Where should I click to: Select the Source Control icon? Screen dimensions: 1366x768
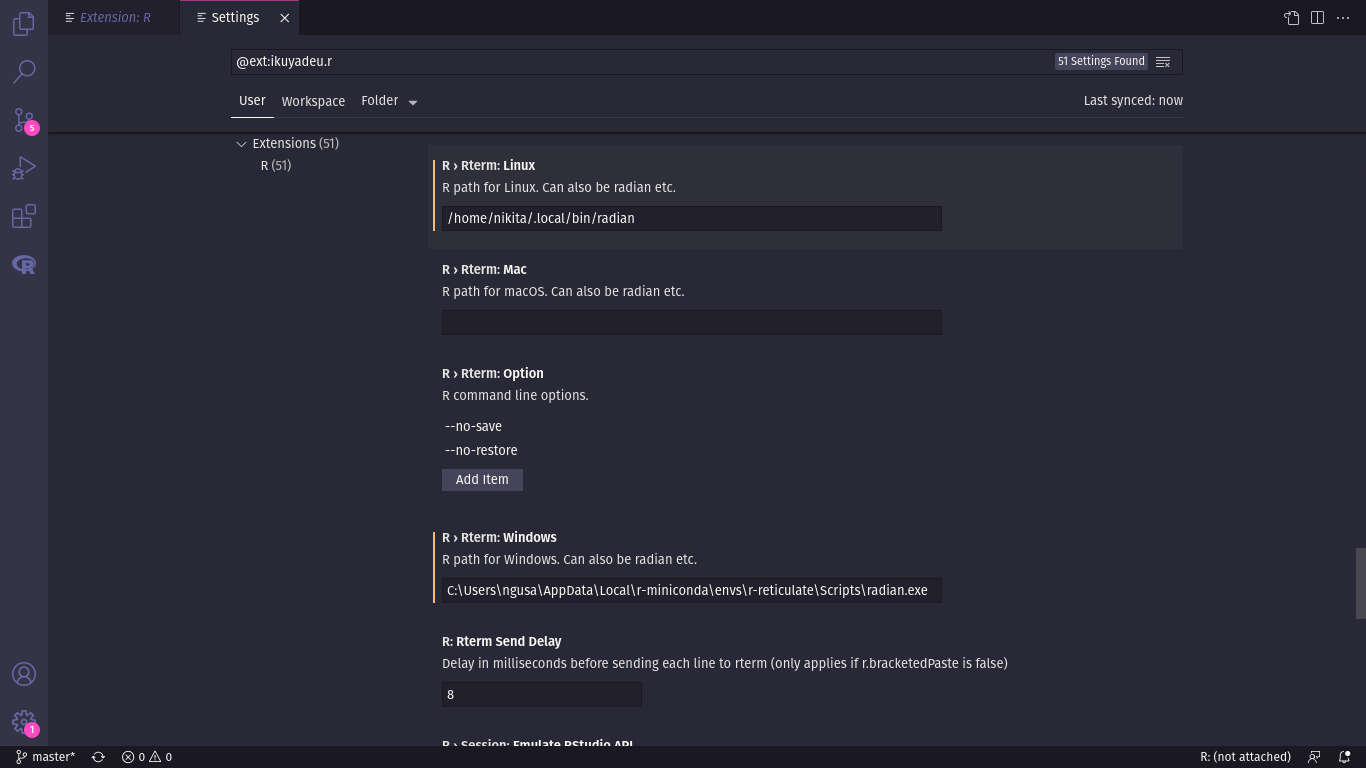click(x=23, y=120)
